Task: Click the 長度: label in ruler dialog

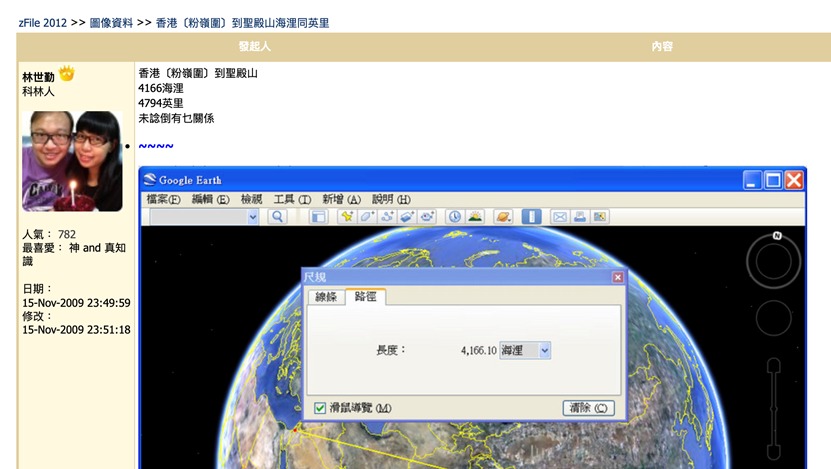Action: point(391,350)
